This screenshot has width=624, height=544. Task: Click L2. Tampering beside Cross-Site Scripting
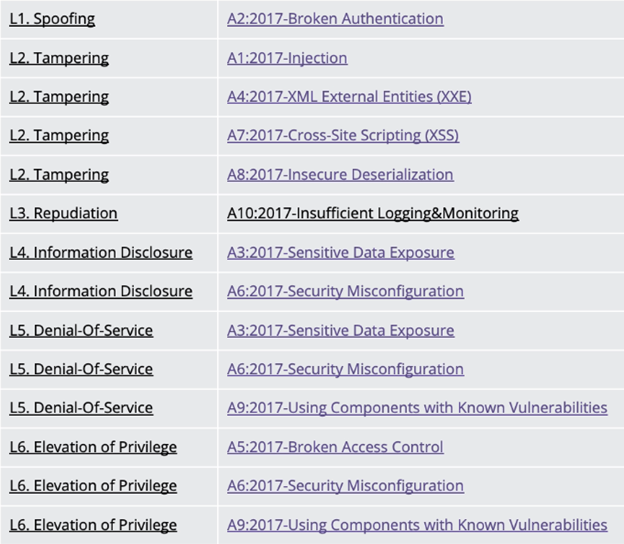click(x=59, y=136)
